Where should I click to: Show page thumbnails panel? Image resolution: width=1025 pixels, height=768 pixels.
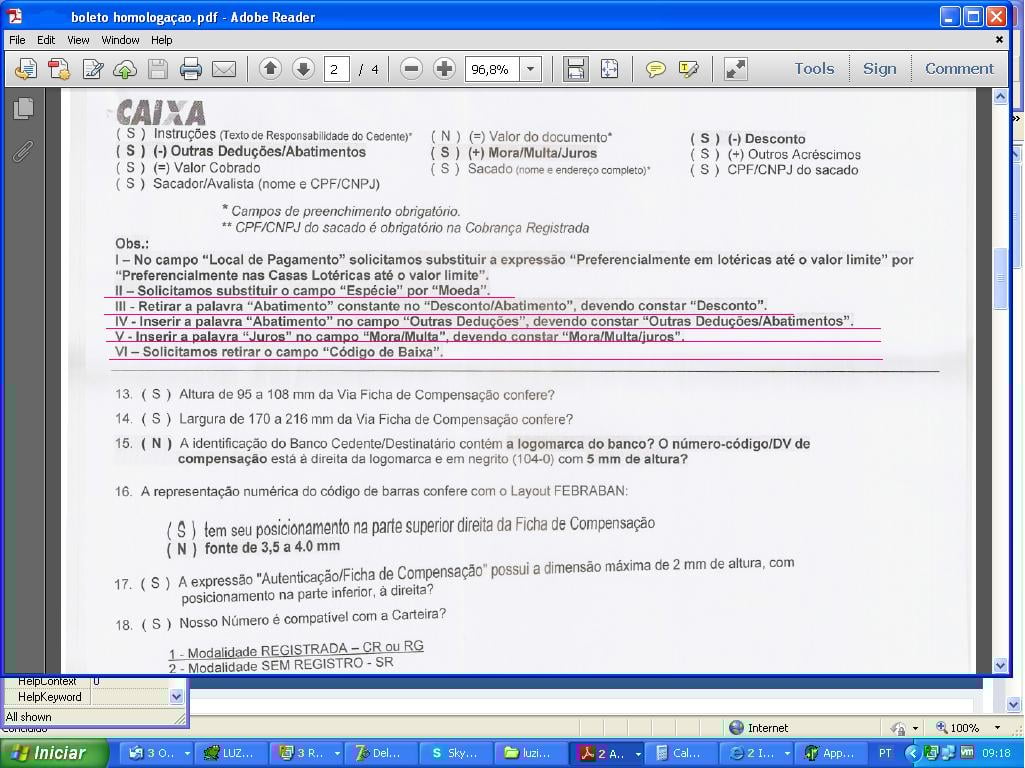(x=24, y=109)
